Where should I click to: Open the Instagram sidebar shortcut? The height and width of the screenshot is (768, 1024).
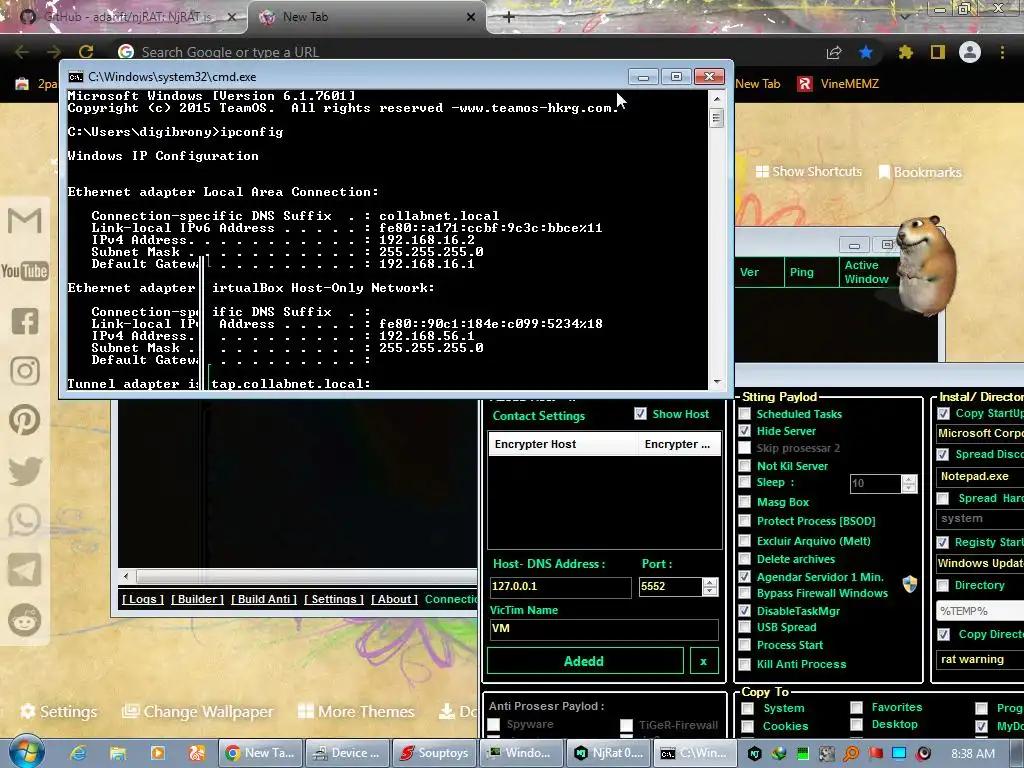pyautogui.click(x=25, y=370)
